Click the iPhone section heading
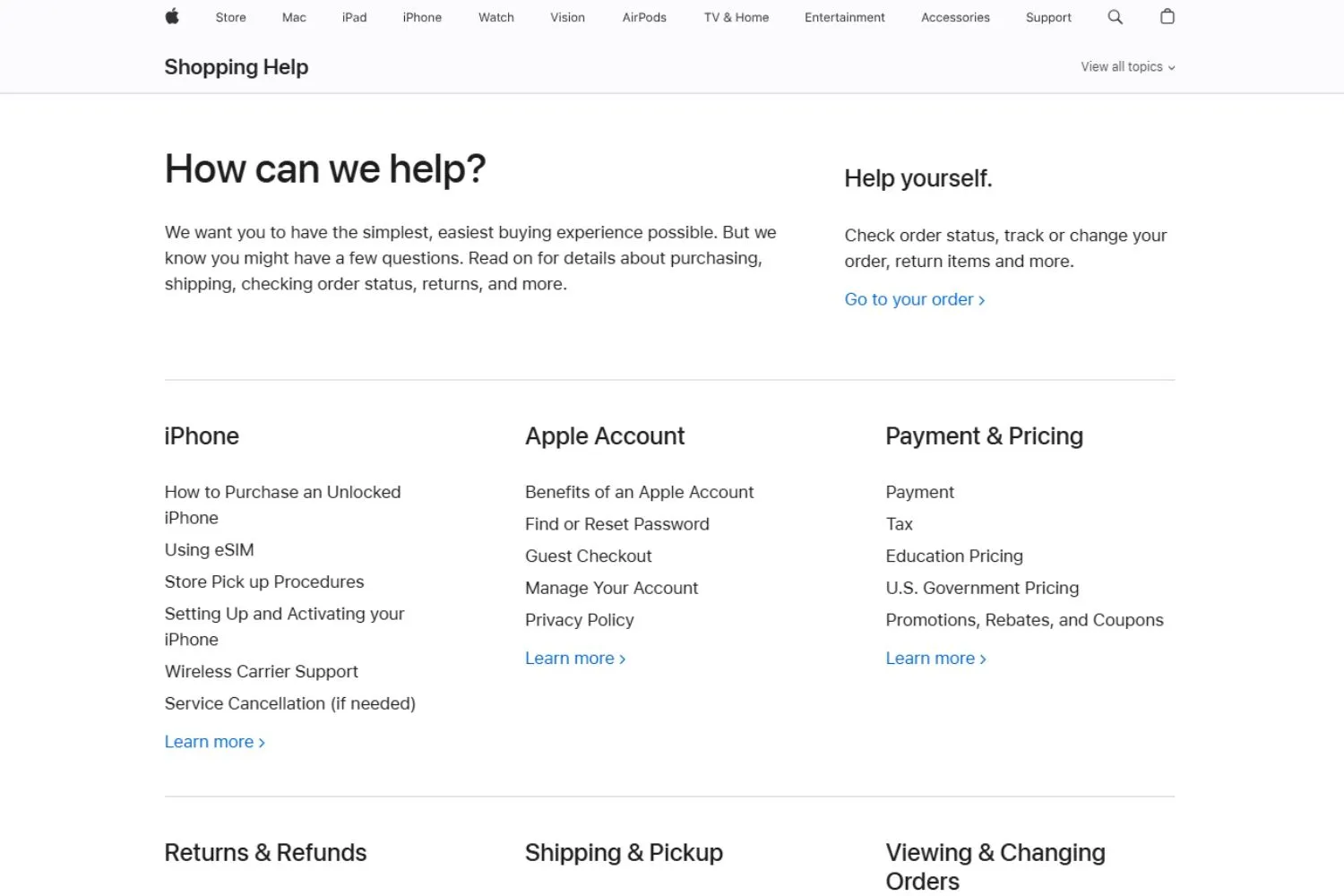The height and width of the screenshot is (896, 1344). pyautogui.click(x=202, y=436)
